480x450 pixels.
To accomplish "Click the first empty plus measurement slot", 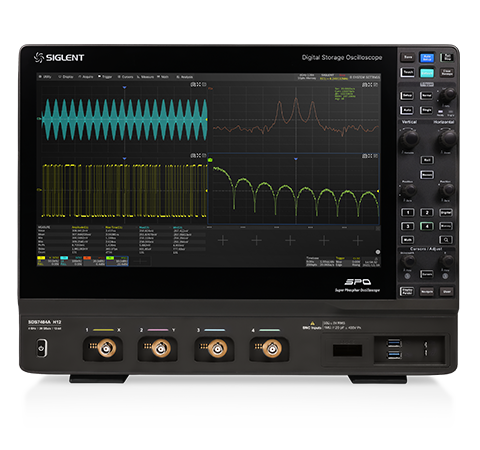I will click(223, 240).
